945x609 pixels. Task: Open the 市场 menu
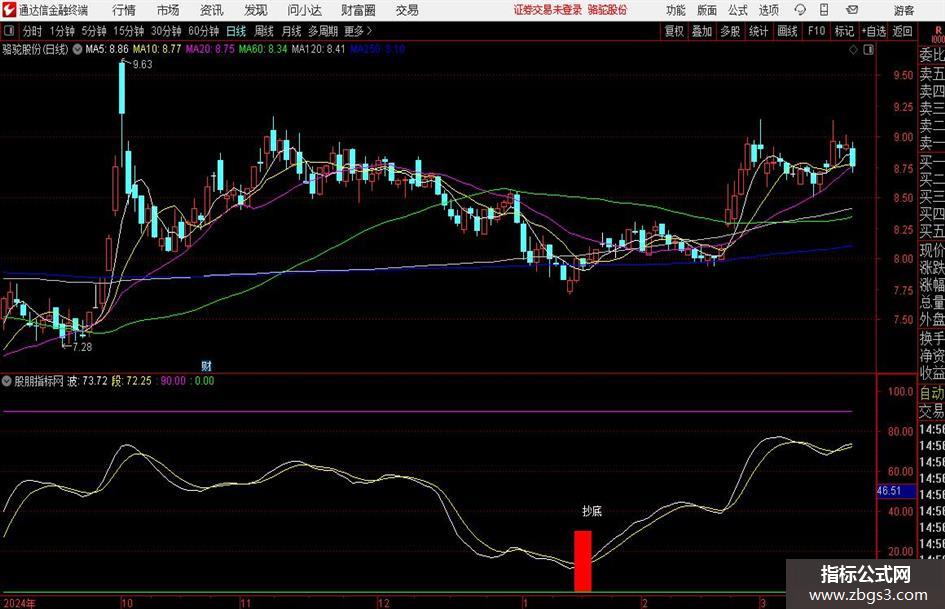168,10
